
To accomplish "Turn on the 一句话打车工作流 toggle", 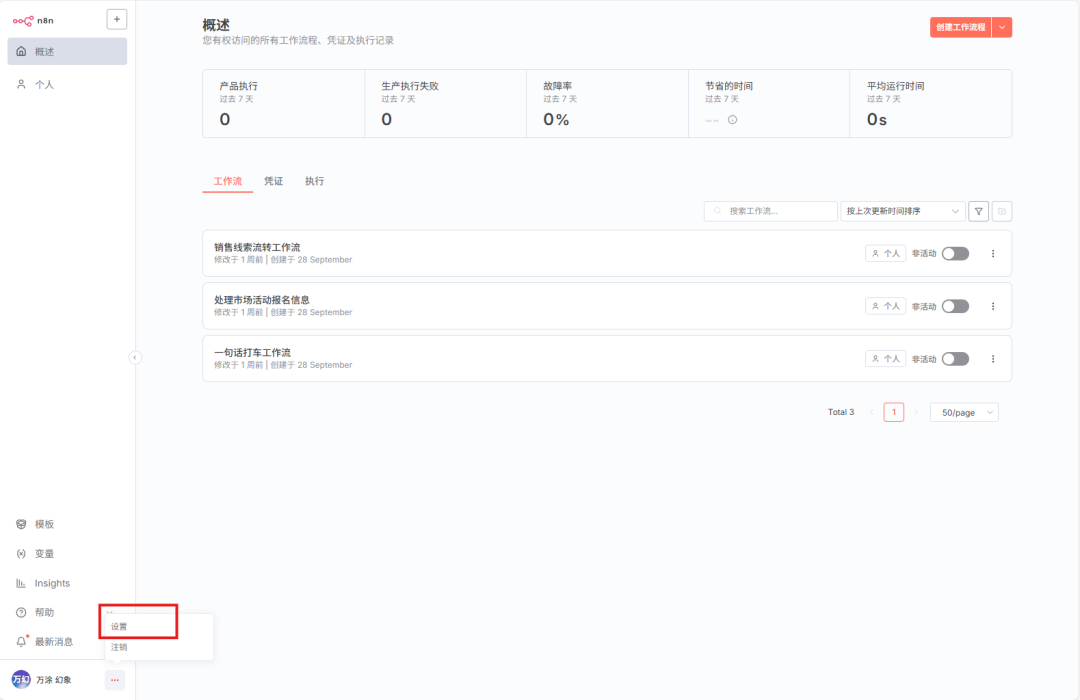I will click(x=955, y=359).
